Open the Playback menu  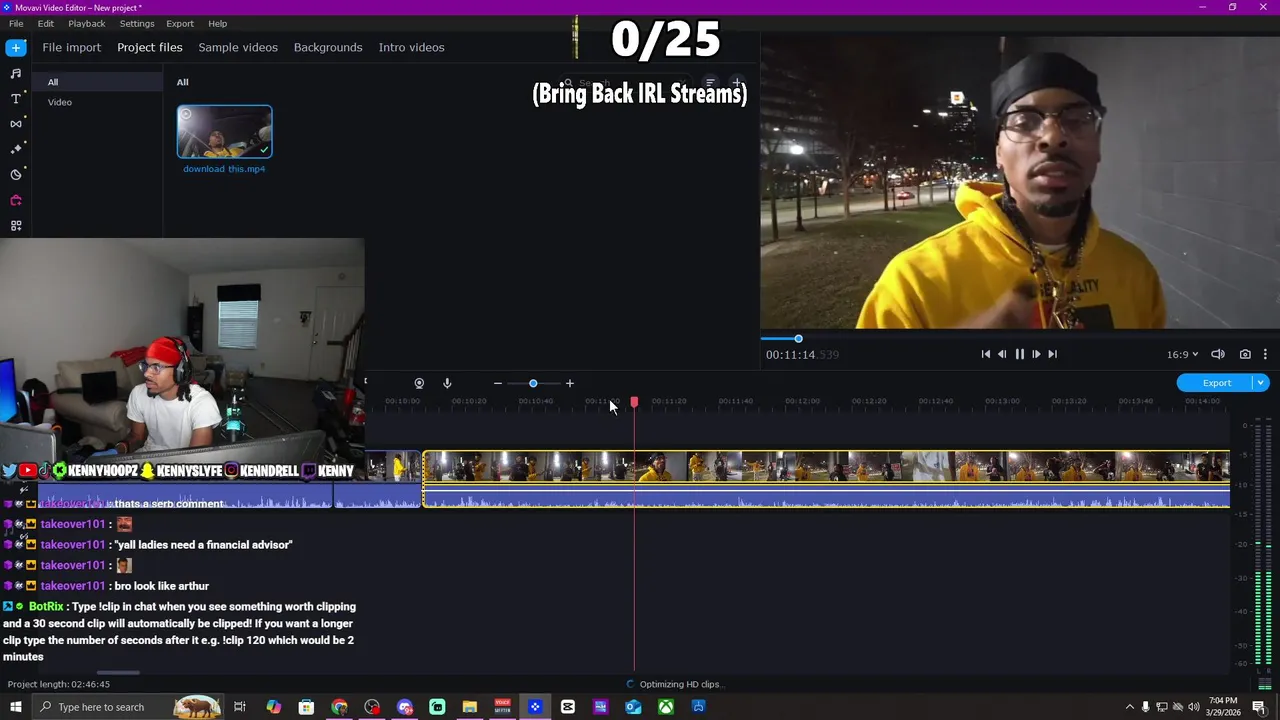(87, 23)
